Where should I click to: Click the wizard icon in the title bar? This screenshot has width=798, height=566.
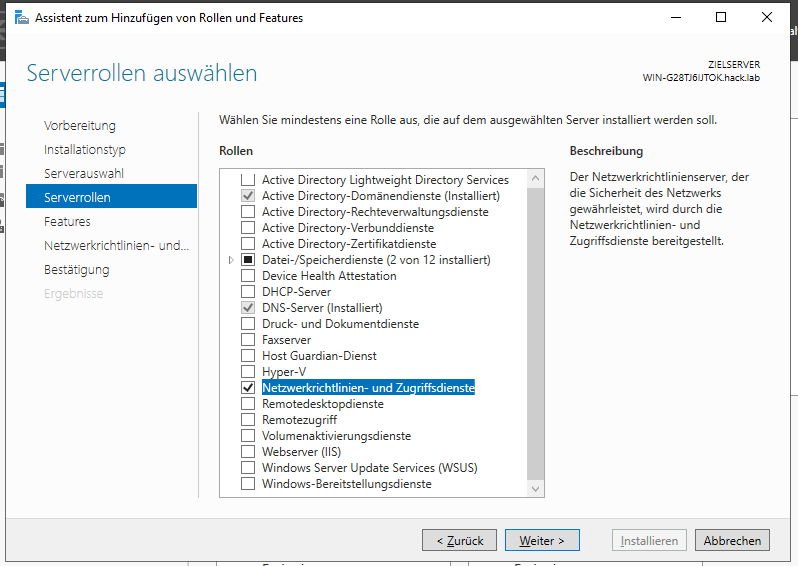click(x=21, y=17)
